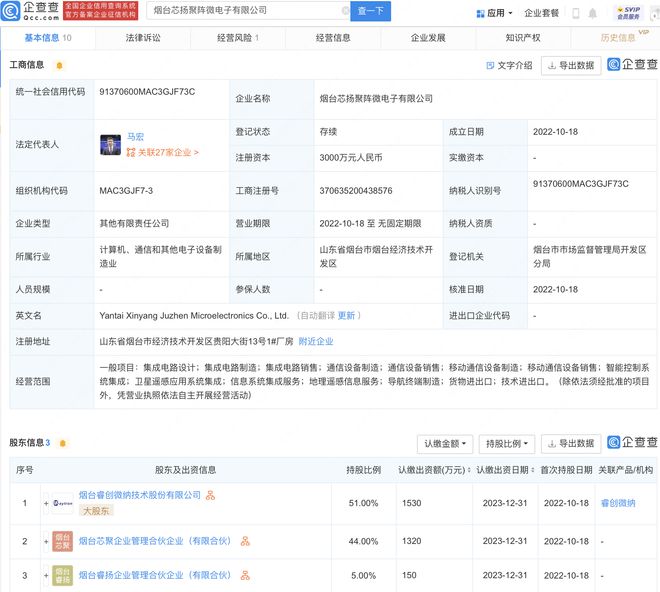The height and width of the screenshot is (592, 660).
Task: Switch to the 经营信息 tab
Action: pos(333,38)
